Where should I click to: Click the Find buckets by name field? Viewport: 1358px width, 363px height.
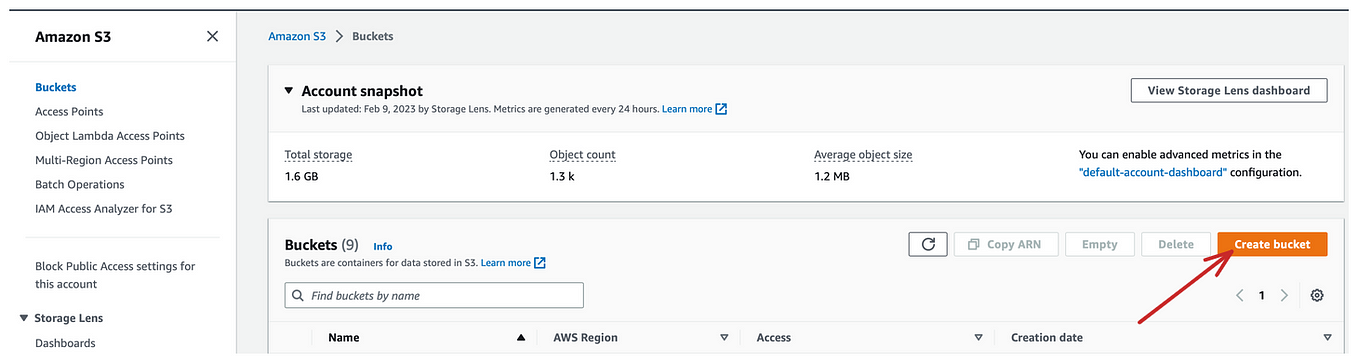pos(434,296)
